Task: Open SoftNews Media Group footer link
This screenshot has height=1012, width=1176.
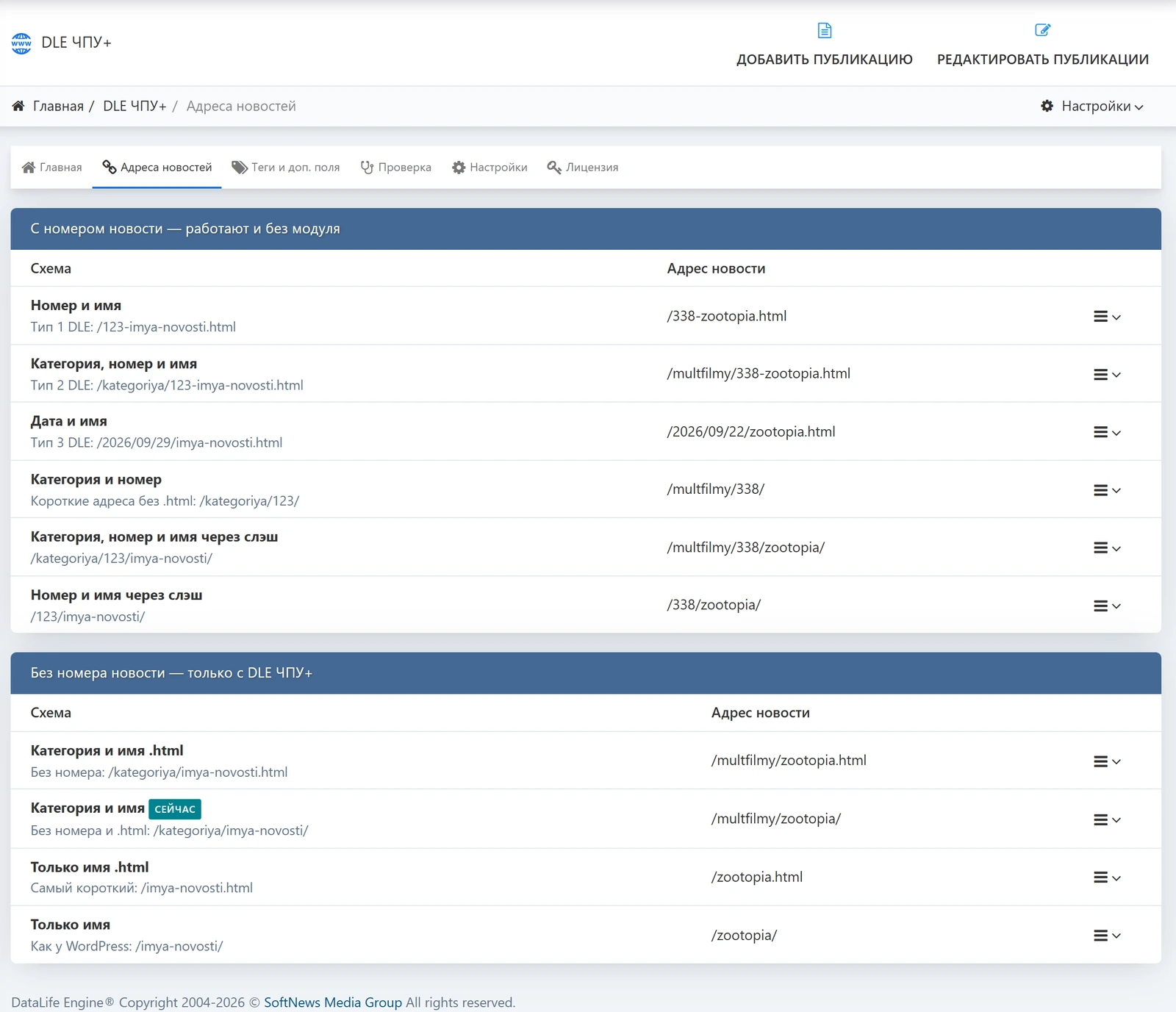Action: click(x=333, y=1002)
